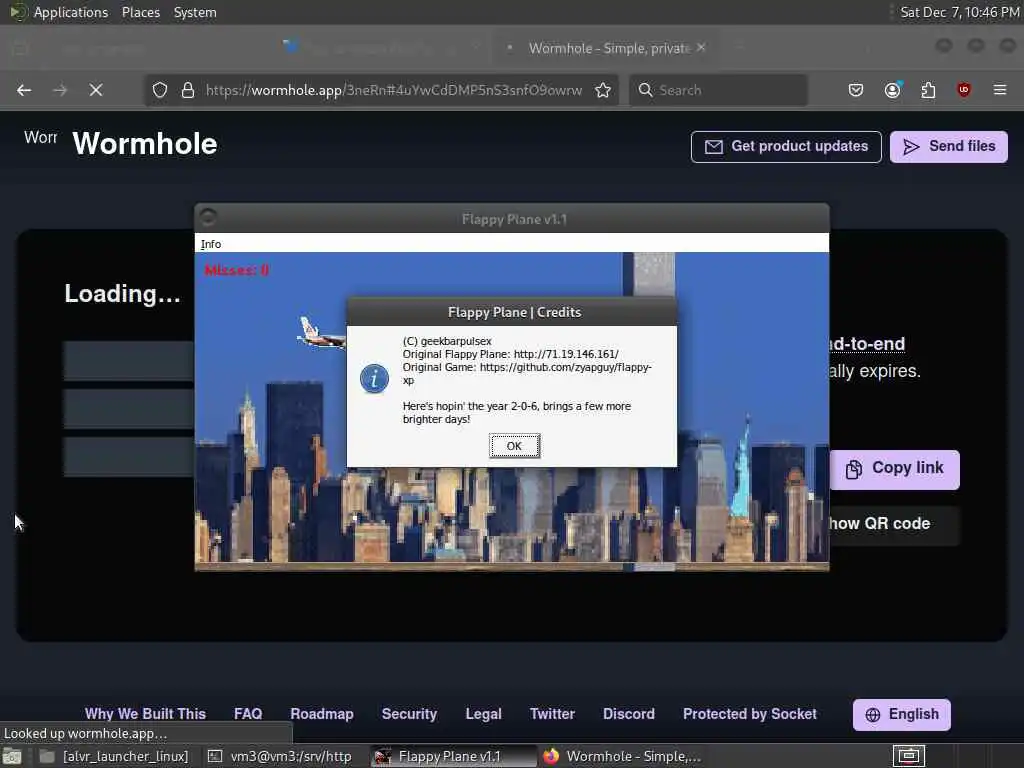Open the Roadmap footer link
1024x768 pixels.
point(322,714)
